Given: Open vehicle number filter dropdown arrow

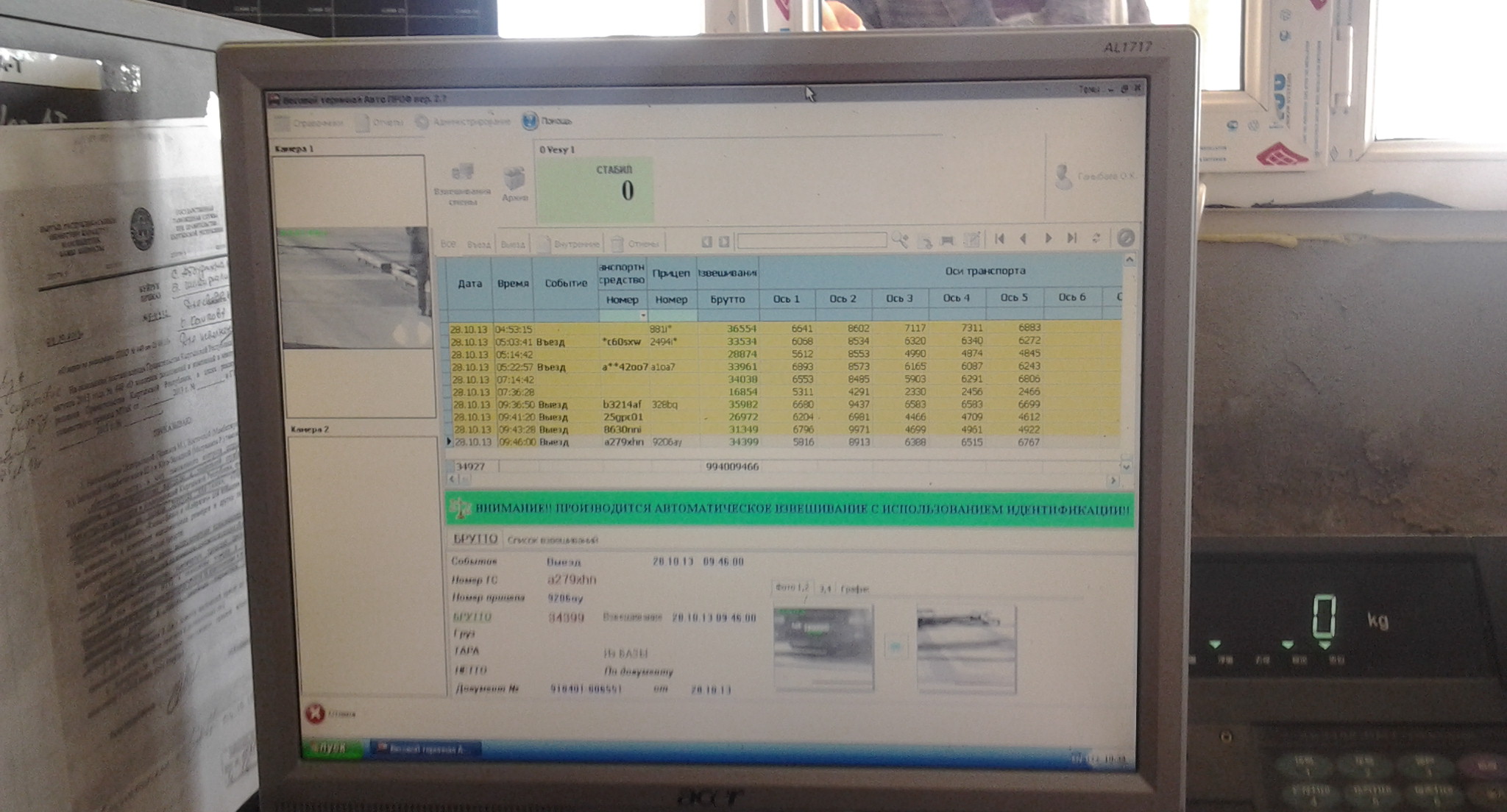Looking at the screenshot, I should (x=642, y=316).
